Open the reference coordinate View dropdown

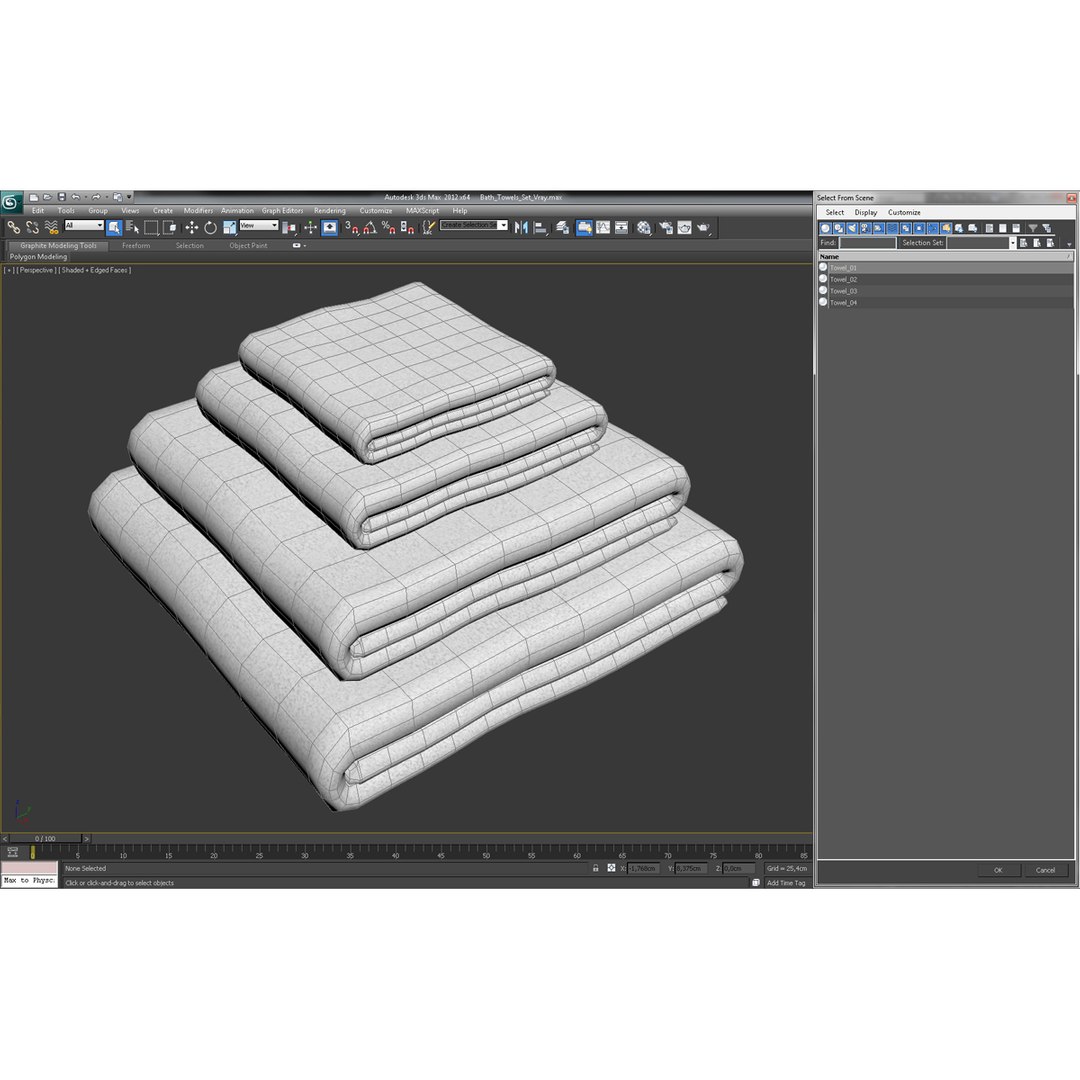coord(258,225)
